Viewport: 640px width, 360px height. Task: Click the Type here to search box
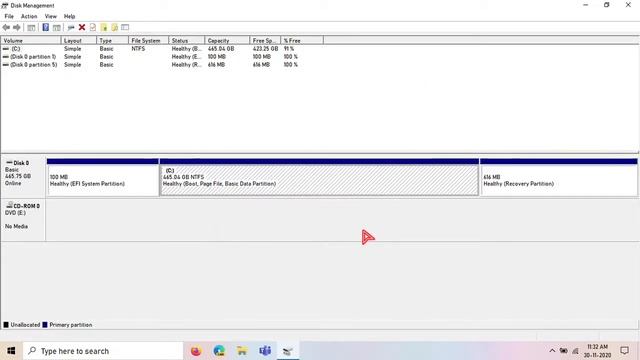[103, 351]
